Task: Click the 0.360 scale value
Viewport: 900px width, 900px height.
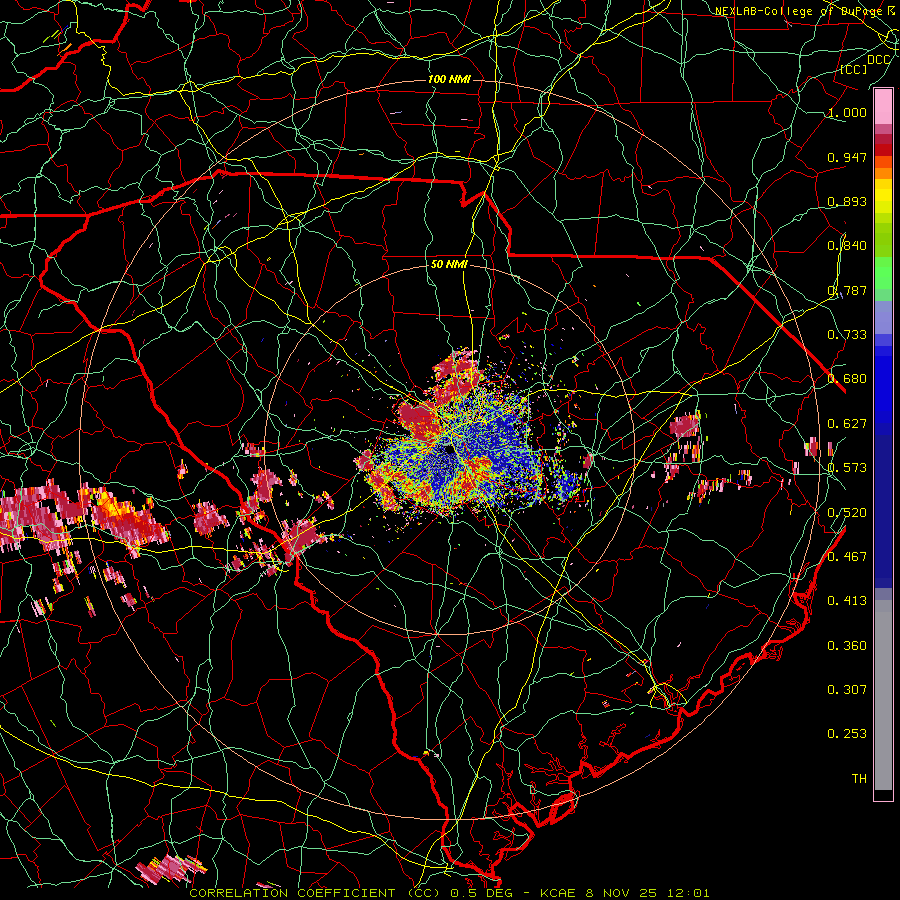Action: 847,646
